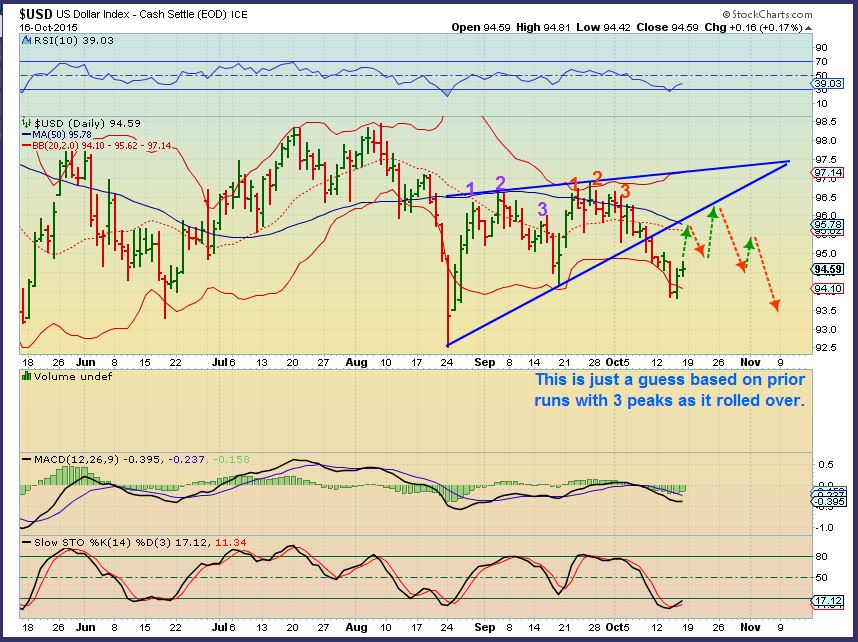Click the 'Chg +0.16 (+0.17%)' text
The image size is (858, 642).
pyautogui.click(x=753, y=27)
